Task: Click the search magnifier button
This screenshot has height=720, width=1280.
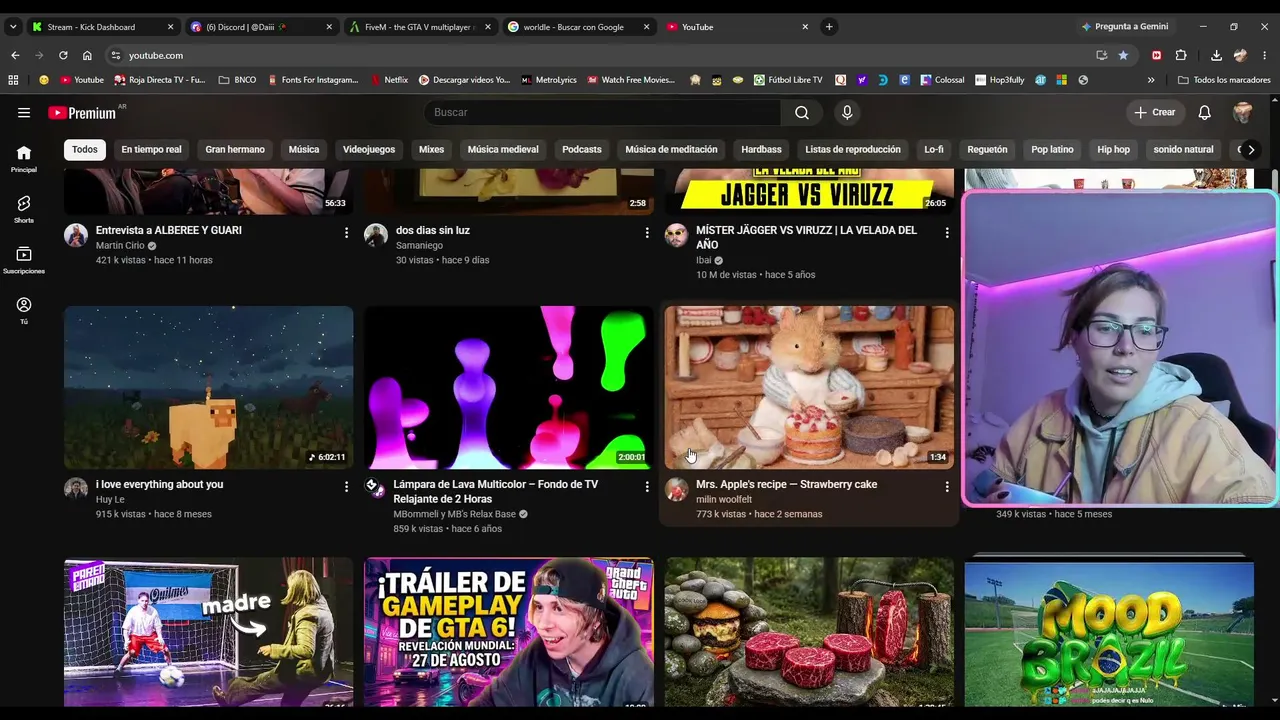Action: tap(802, 113)
